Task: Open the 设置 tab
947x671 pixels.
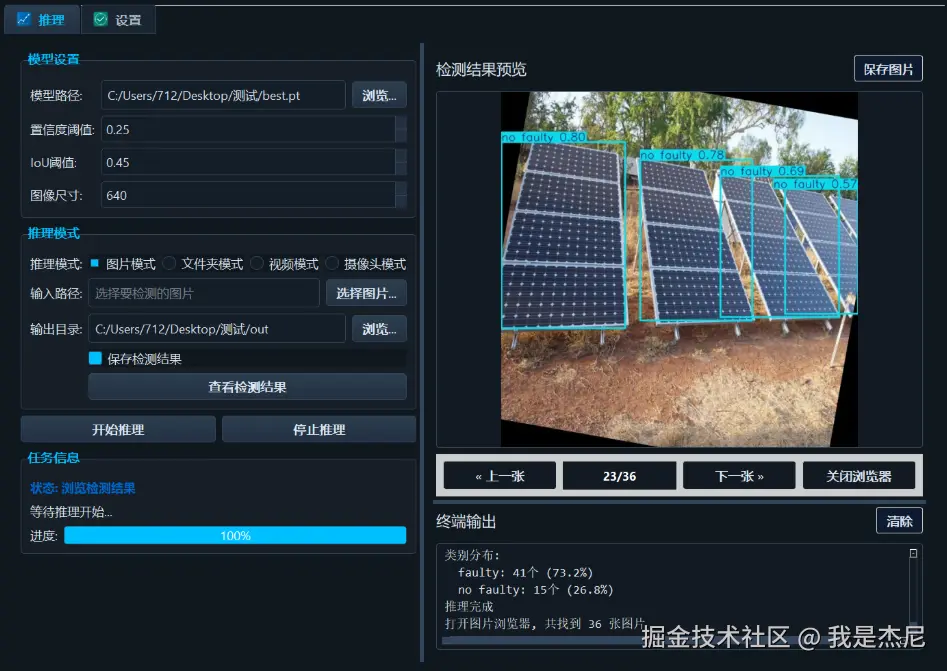Action: (117, 19)
